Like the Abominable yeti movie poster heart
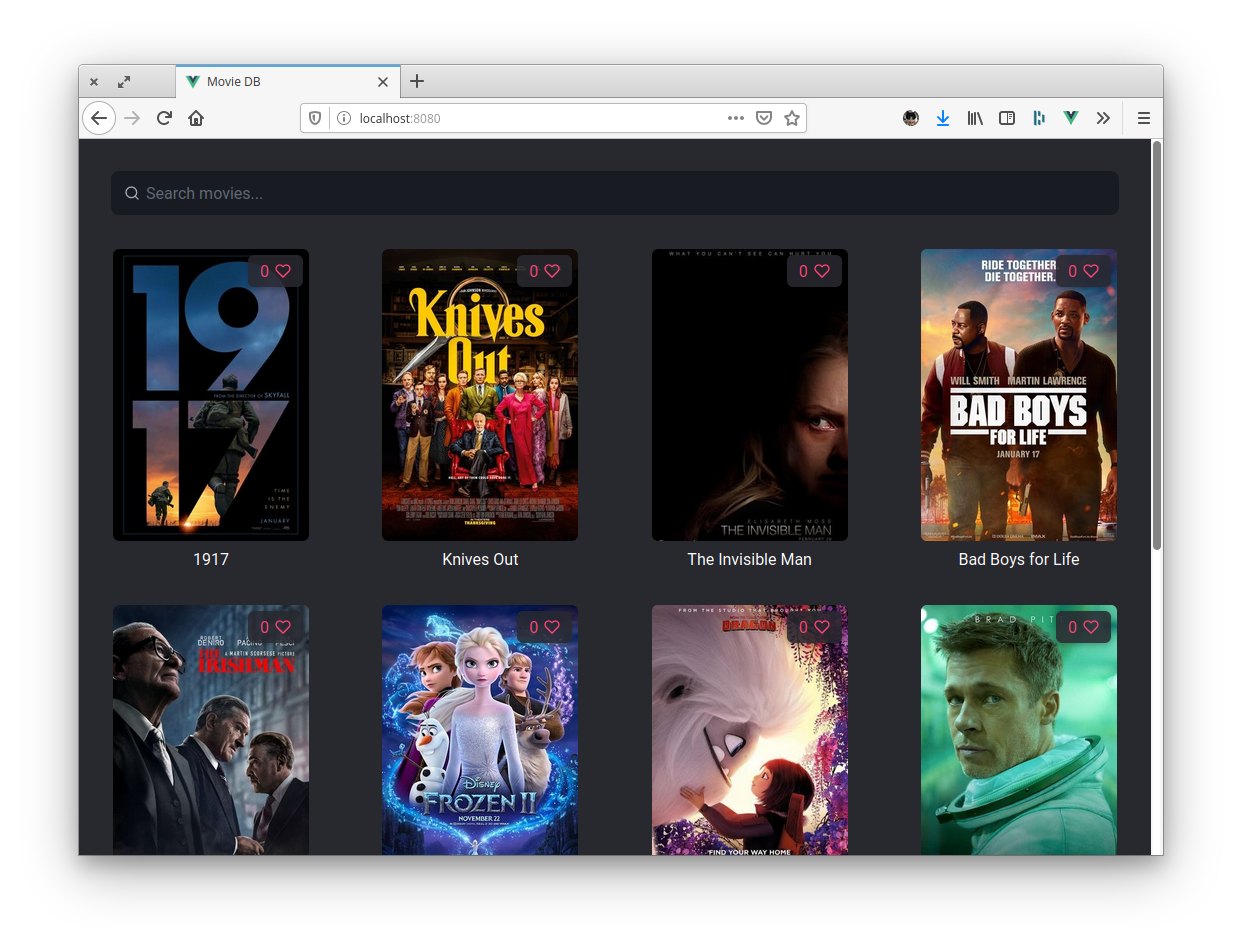1242x948 pixels. pyautogui.click(x=814, y=627)
